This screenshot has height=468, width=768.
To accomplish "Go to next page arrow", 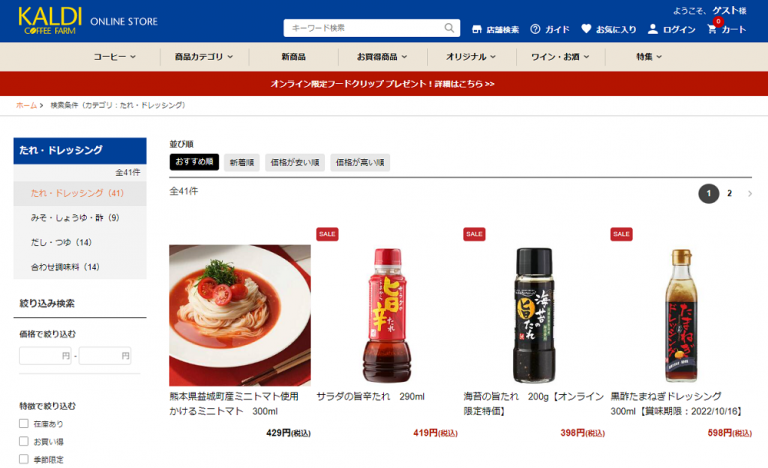I will click(x=749, y=194).
